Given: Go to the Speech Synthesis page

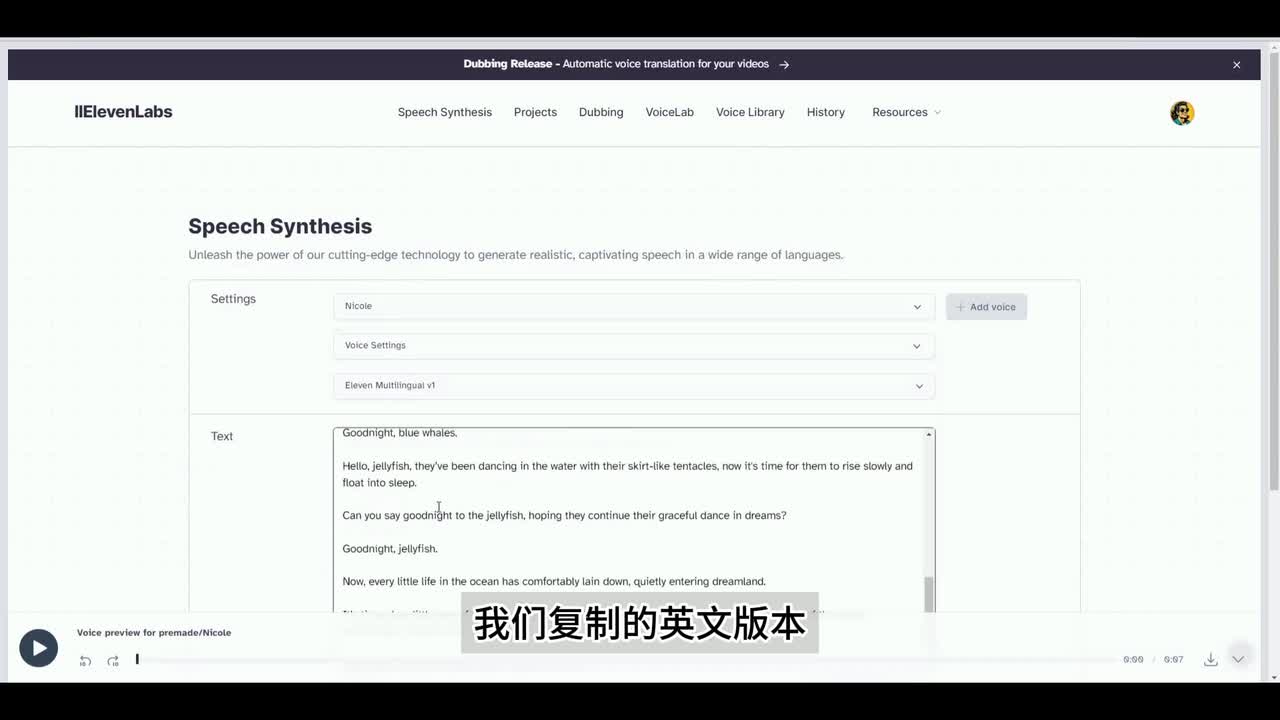Looking at the screenshot, I should 444,112.
